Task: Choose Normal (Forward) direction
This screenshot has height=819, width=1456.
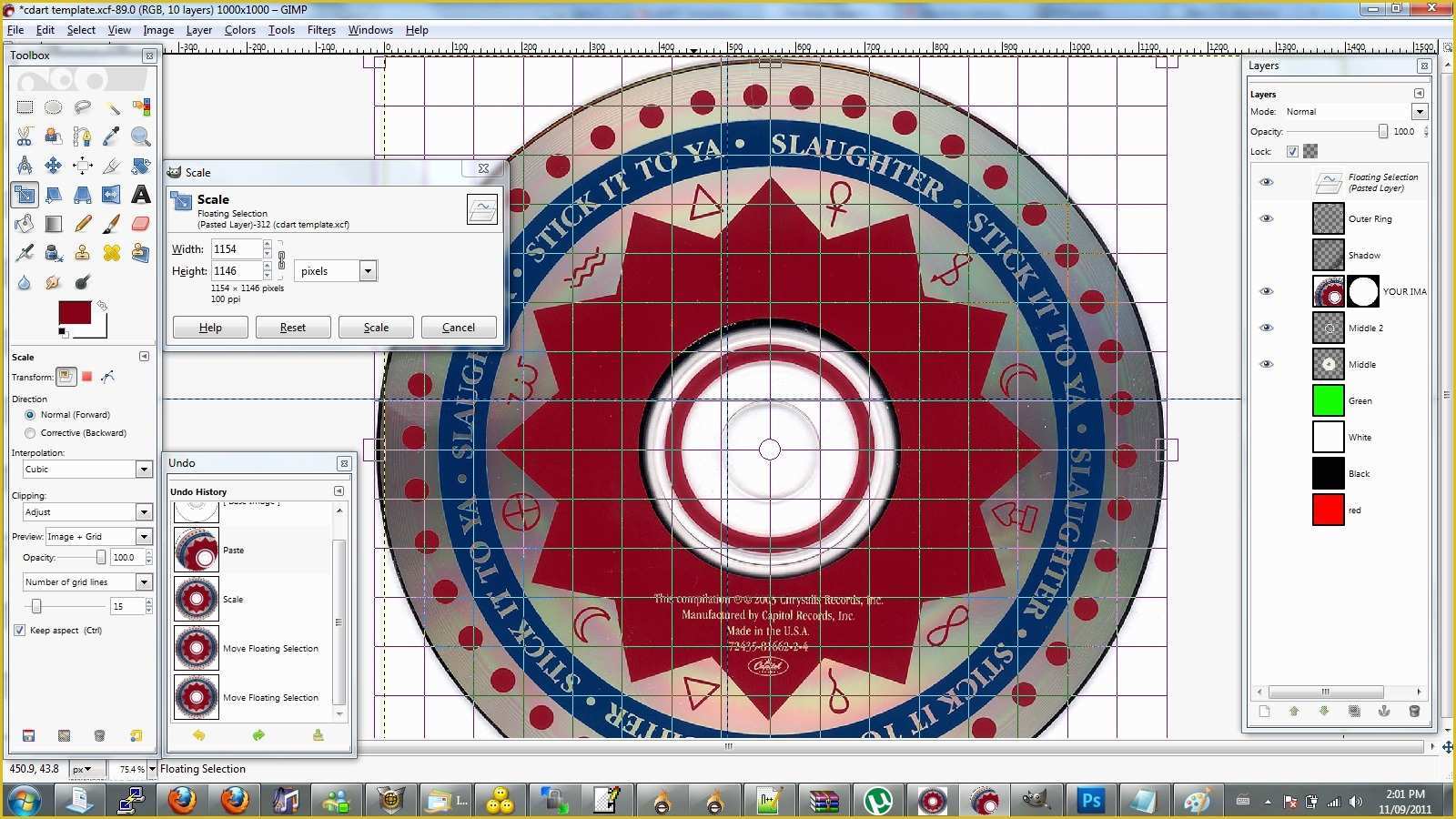Action: click(x=30, y=415)
